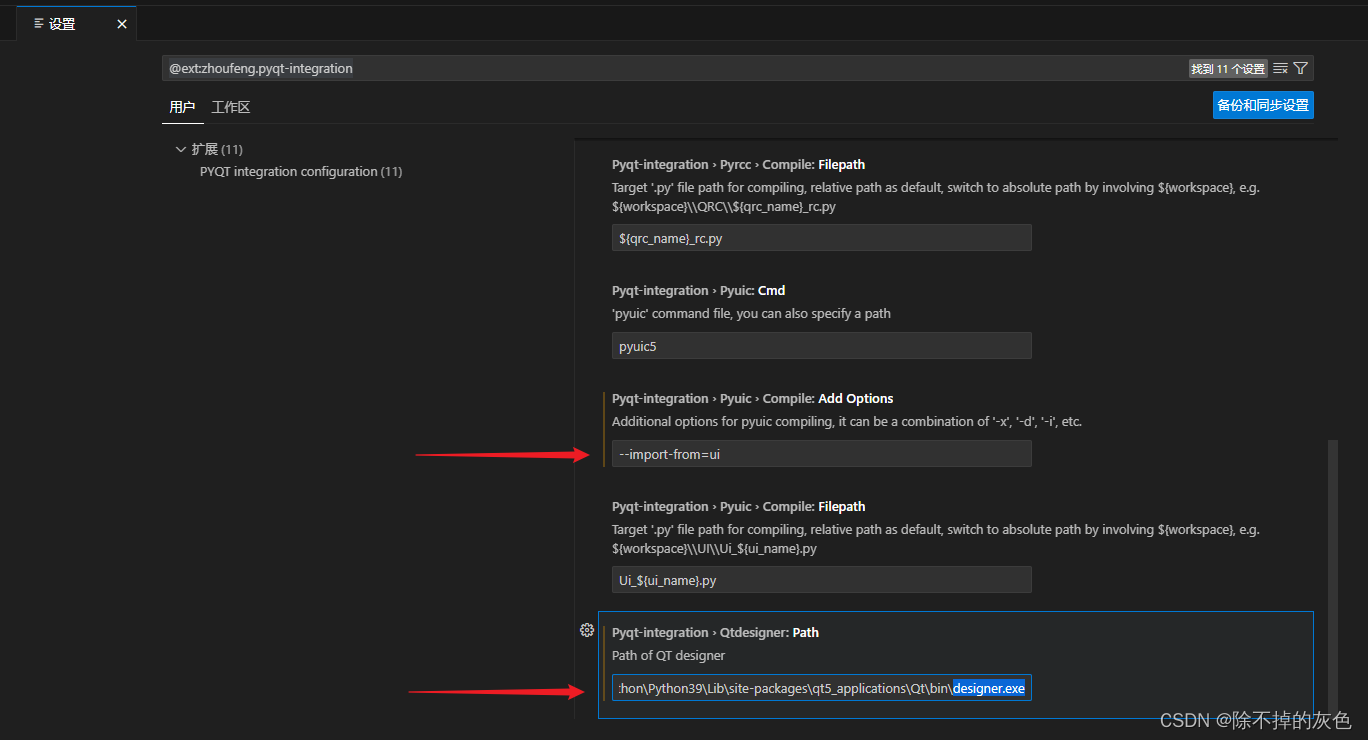Click the Pyqt-integration › Pyuic: Cmd heading
1368x740 pixels.
tap(699, 291)
